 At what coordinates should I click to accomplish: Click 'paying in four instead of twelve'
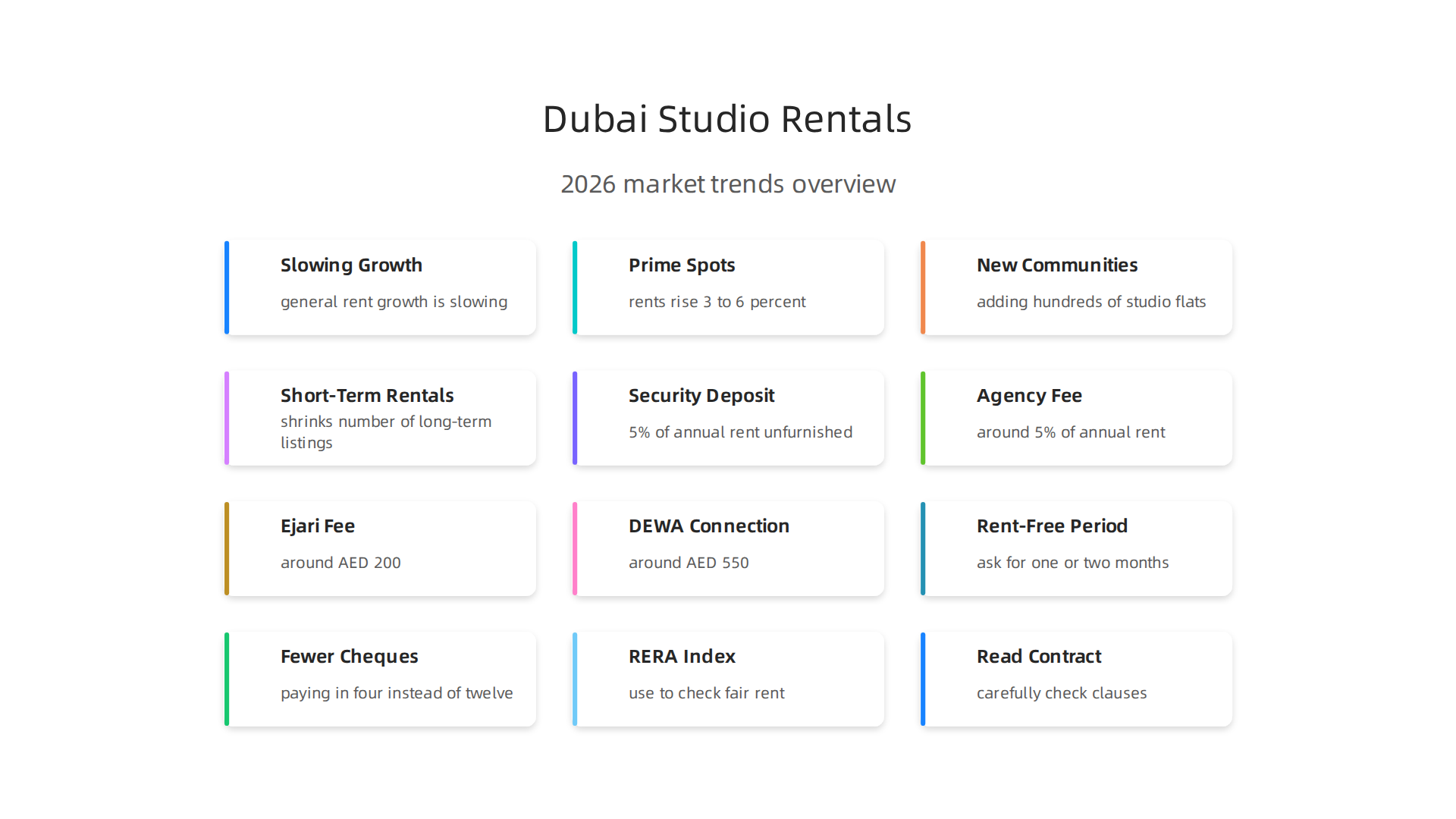[x=397, y=693]
